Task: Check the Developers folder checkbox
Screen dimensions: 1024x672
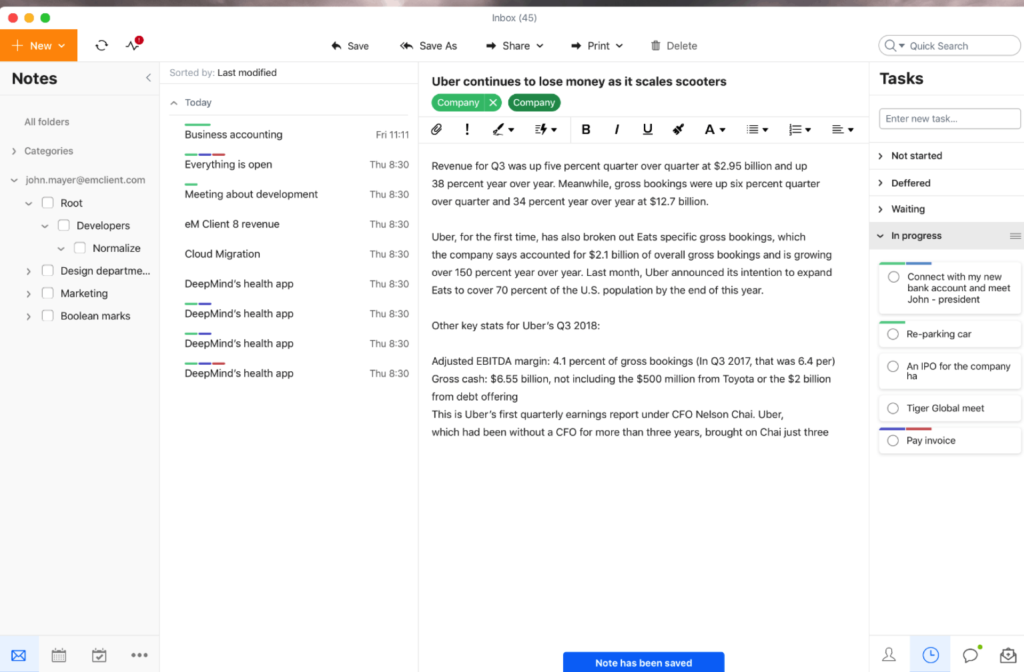Action: coord(63,225)
